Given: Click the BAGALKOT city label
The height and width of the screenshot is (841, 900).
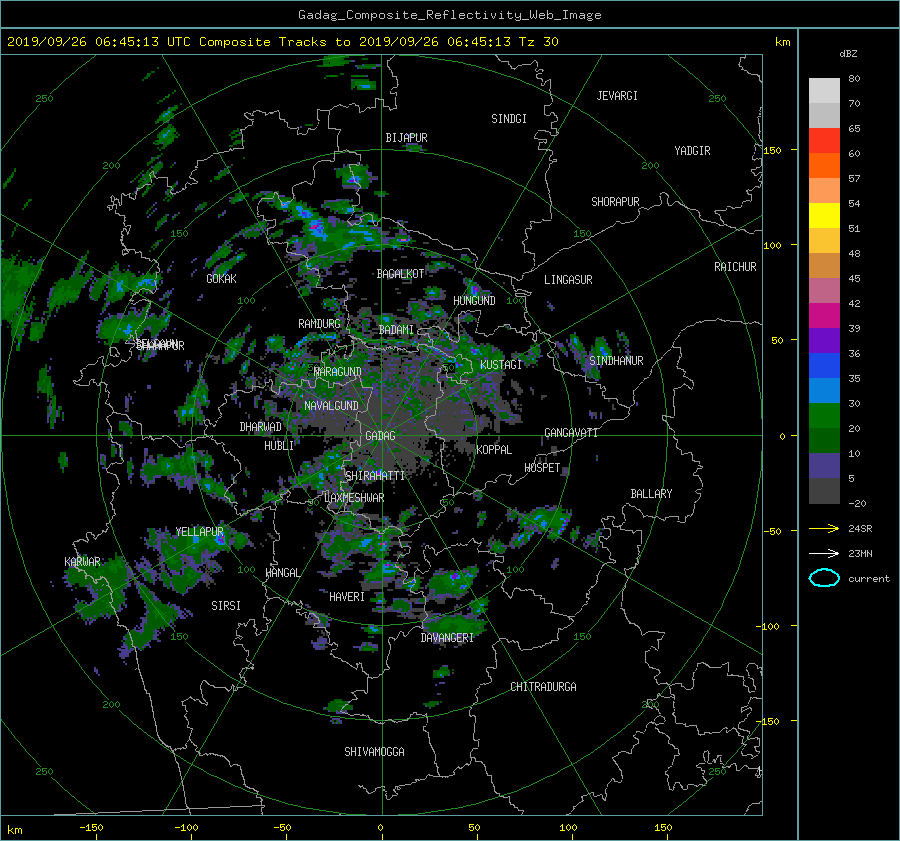Looking at the screenshot, I should pyautogui.click(x=400, y=274).
